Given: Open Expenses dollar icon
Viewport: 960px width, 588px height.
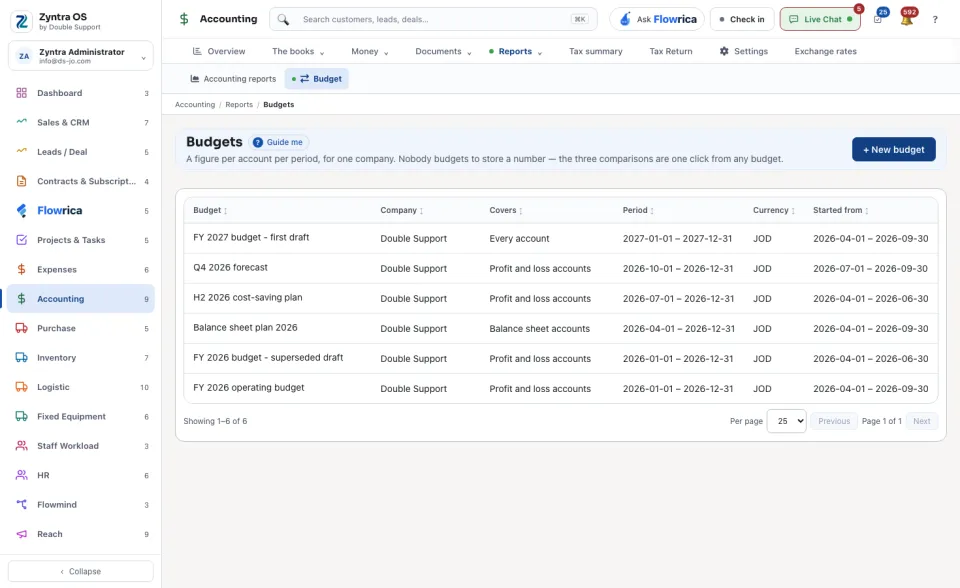Looking at the screenshot, I should pos(21,270).
